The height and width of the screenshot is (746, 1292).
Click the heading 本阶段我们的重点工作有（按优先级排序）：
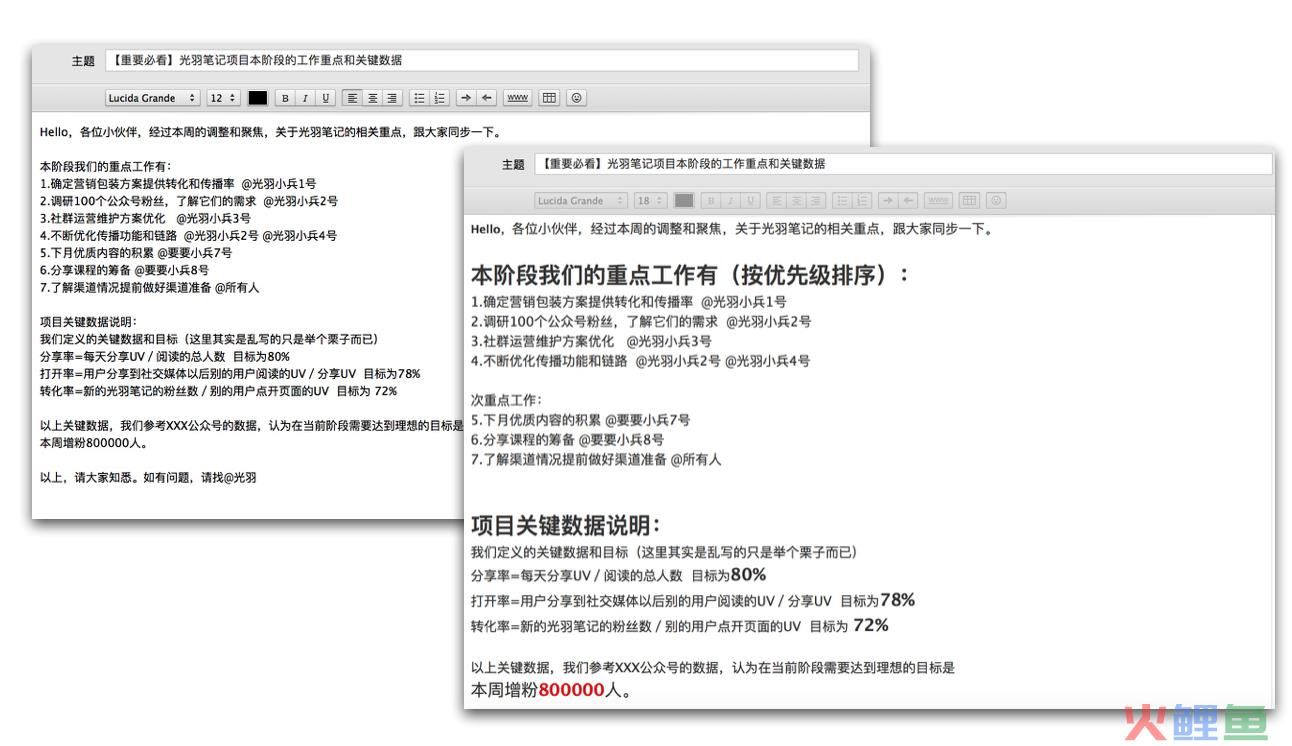pyautogui.click(x=691, y=275)
